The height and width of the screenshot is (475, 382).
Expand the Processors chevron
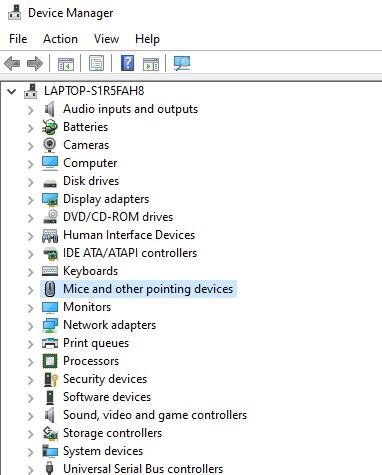tap(31, 362)
